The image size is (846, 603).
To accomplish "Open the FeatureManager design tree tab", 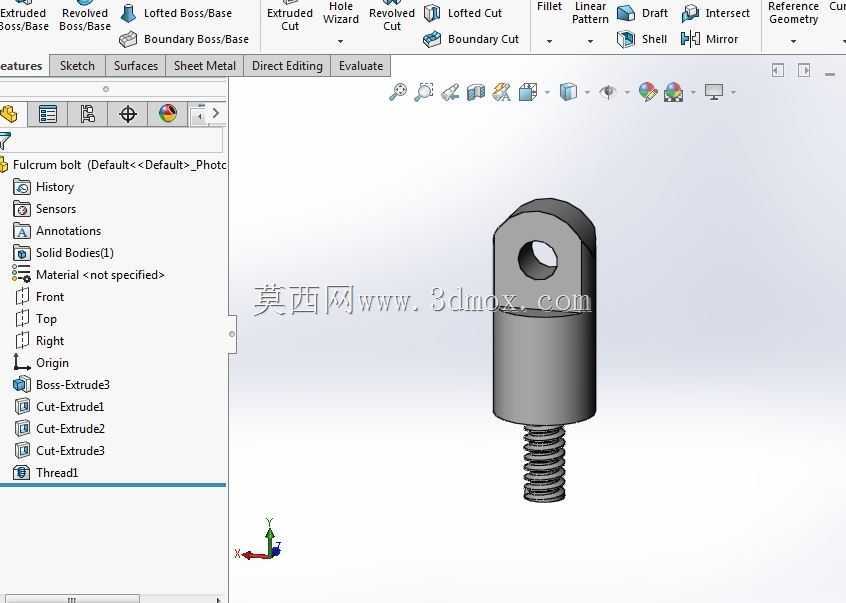I will point(11,114).
